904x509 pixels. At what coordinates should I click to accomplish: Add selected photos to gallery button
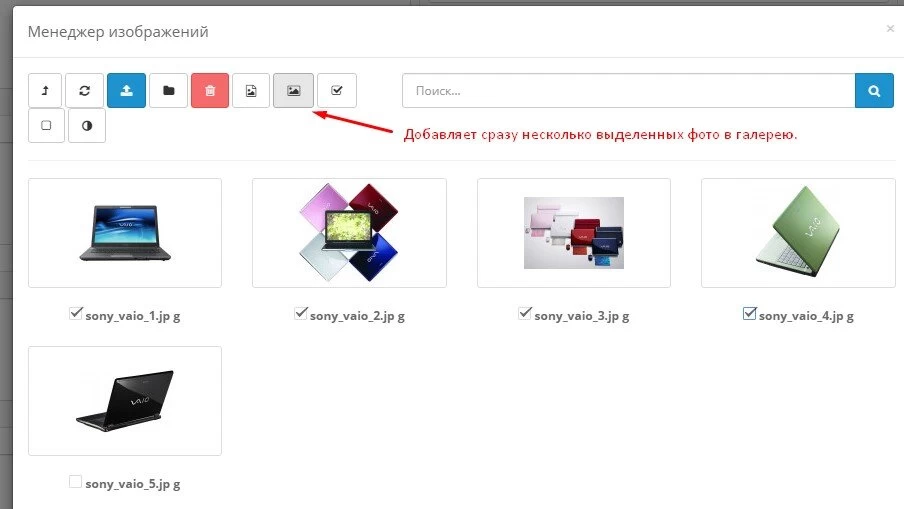293,91
